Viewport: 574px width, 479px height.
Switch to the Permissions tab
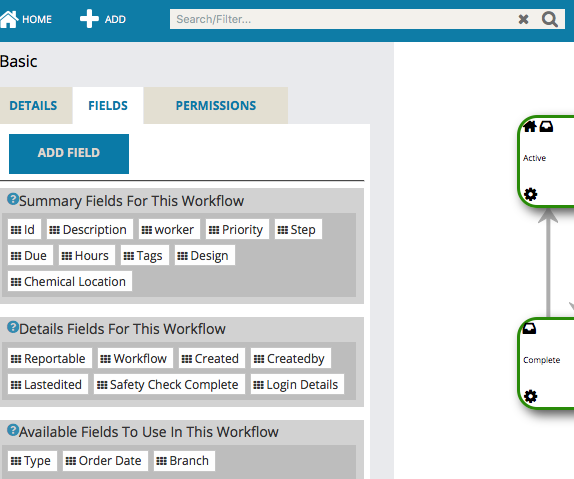(216, 106)
